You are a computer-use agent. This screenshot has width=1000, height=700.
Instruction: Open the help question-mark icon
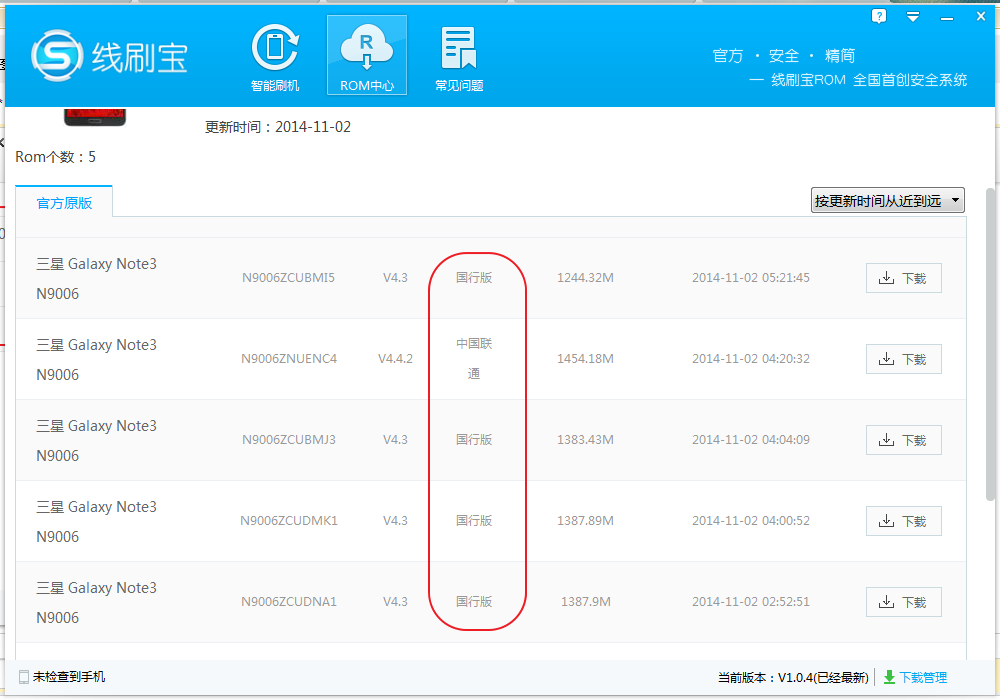pos(879,16)
